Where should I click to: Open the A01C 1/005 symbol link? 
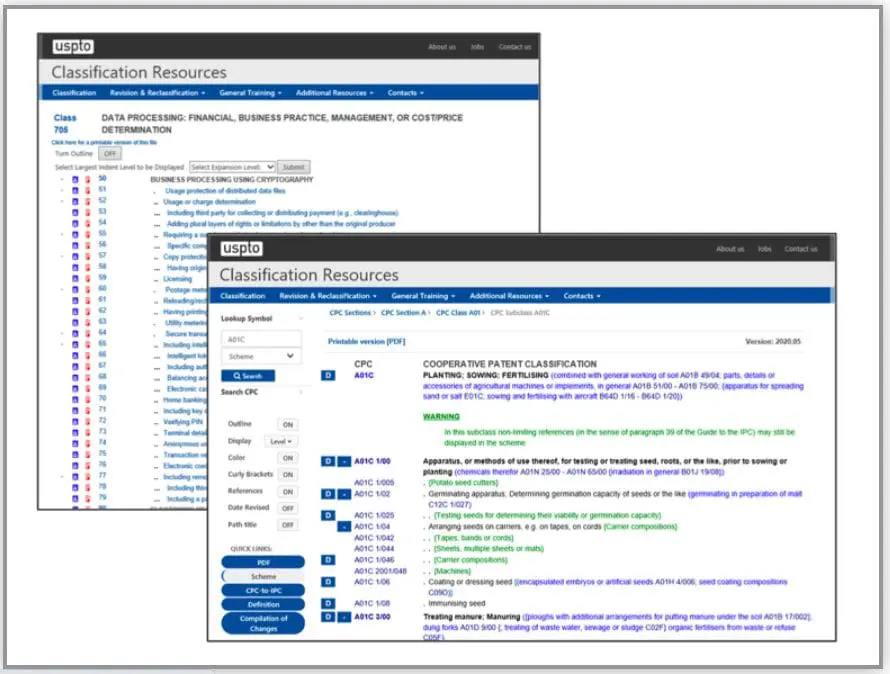(374, 483)
